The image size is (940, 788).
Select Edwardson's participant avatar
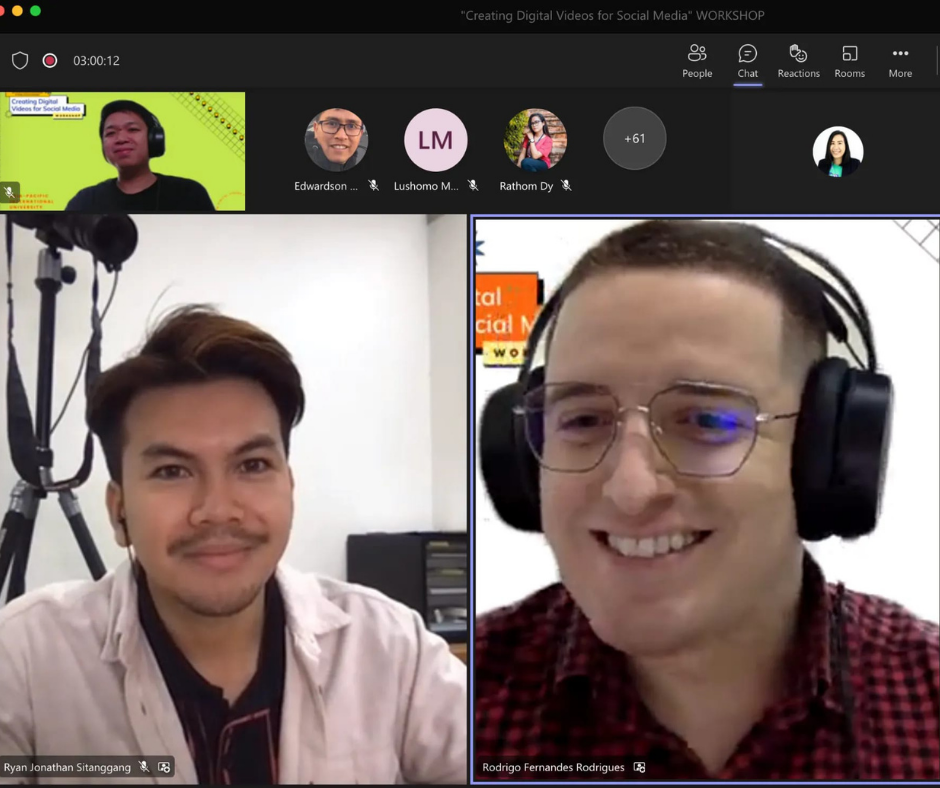coord(336,140)
